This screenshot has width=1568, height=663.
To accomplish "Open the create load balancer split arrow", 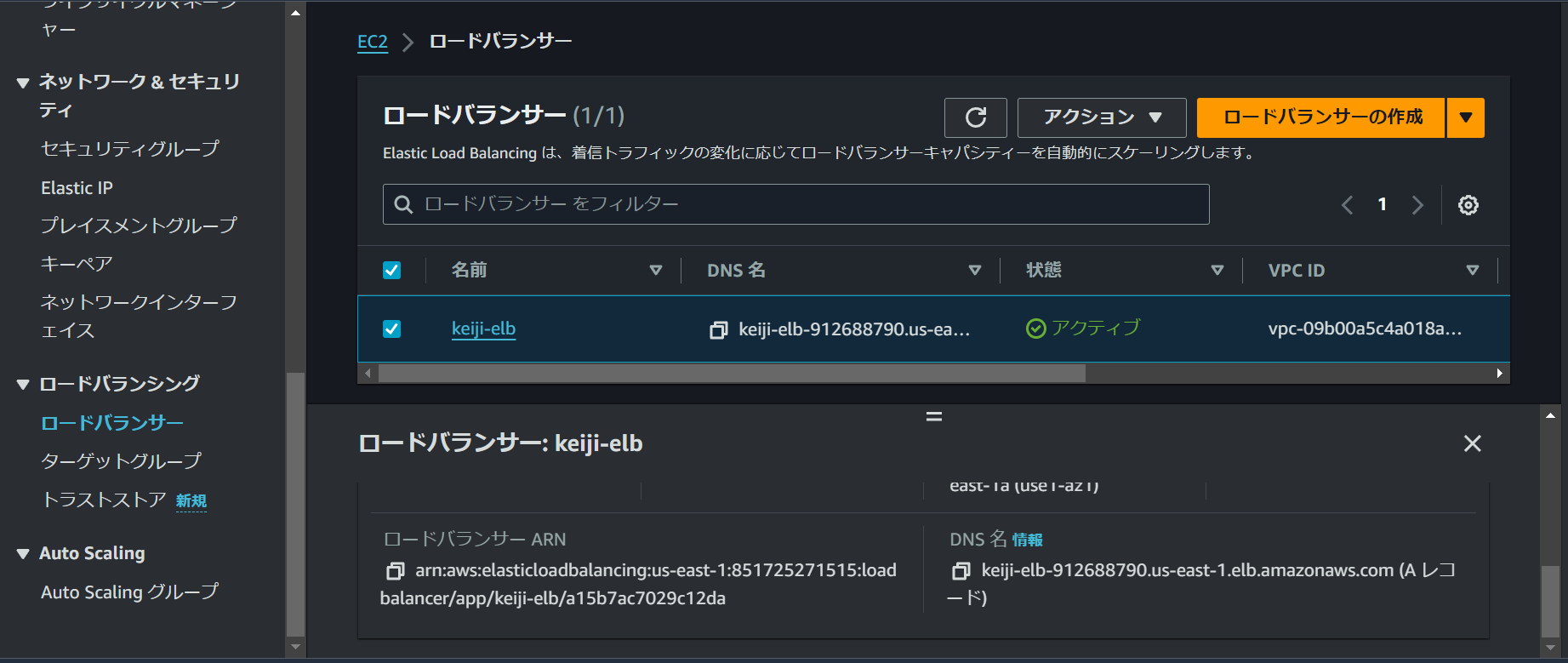I will 1465,117.
